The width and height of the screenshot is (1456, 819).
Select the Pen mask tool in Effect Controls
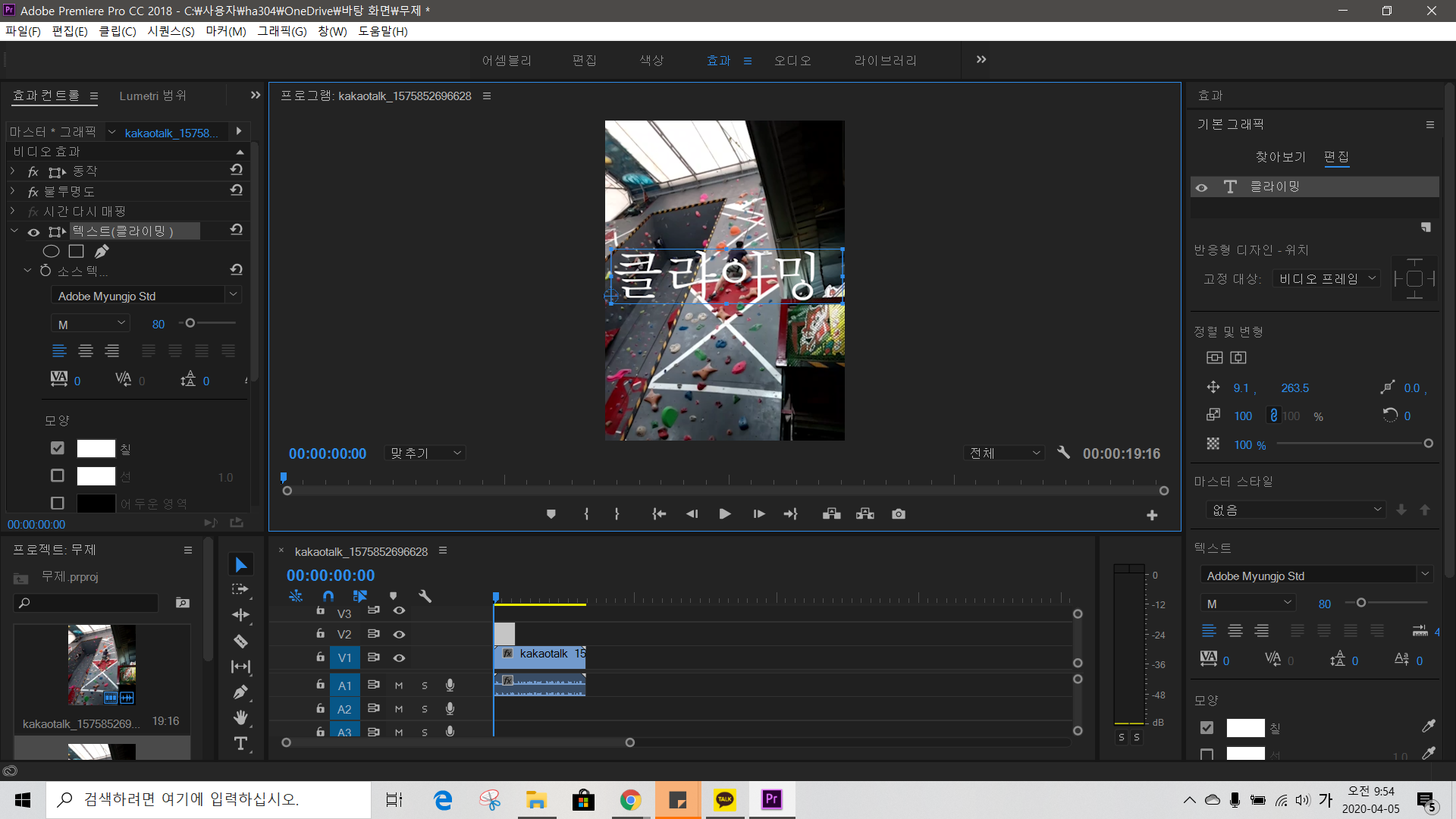[102, 251]
